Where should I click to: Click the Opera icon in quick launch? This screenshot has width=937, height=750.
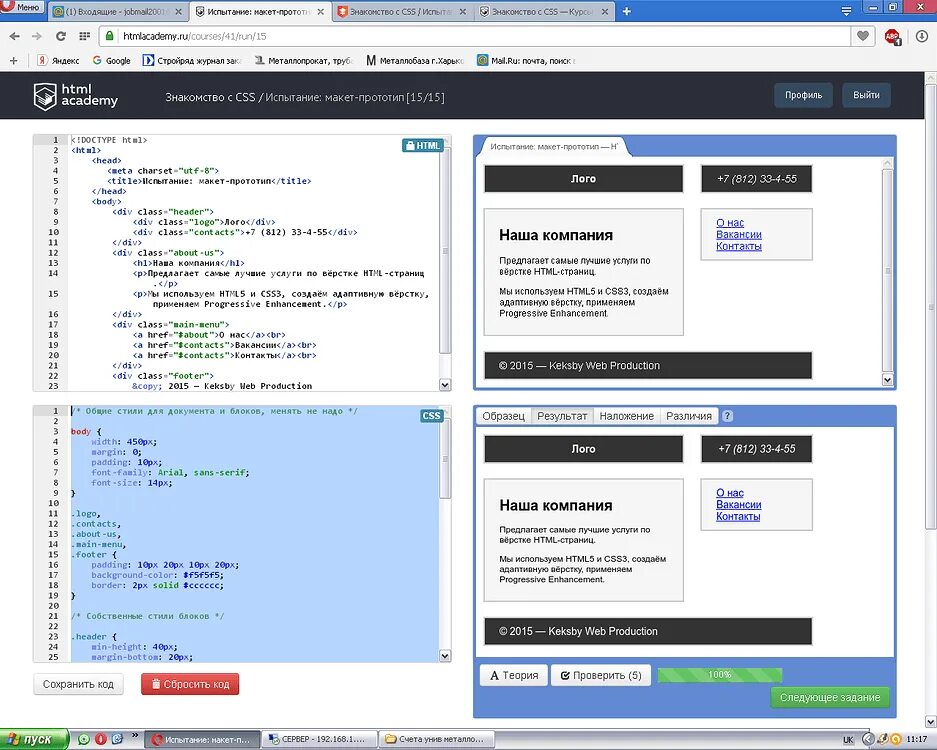tap(100, 739)
